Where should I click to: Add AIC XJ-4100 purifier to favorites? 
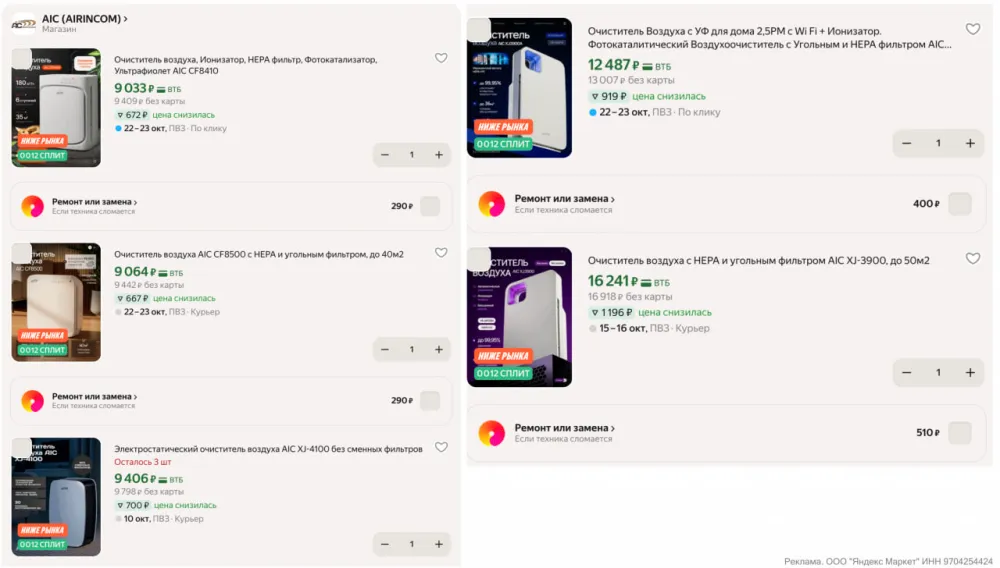click(x=441, y=447)
